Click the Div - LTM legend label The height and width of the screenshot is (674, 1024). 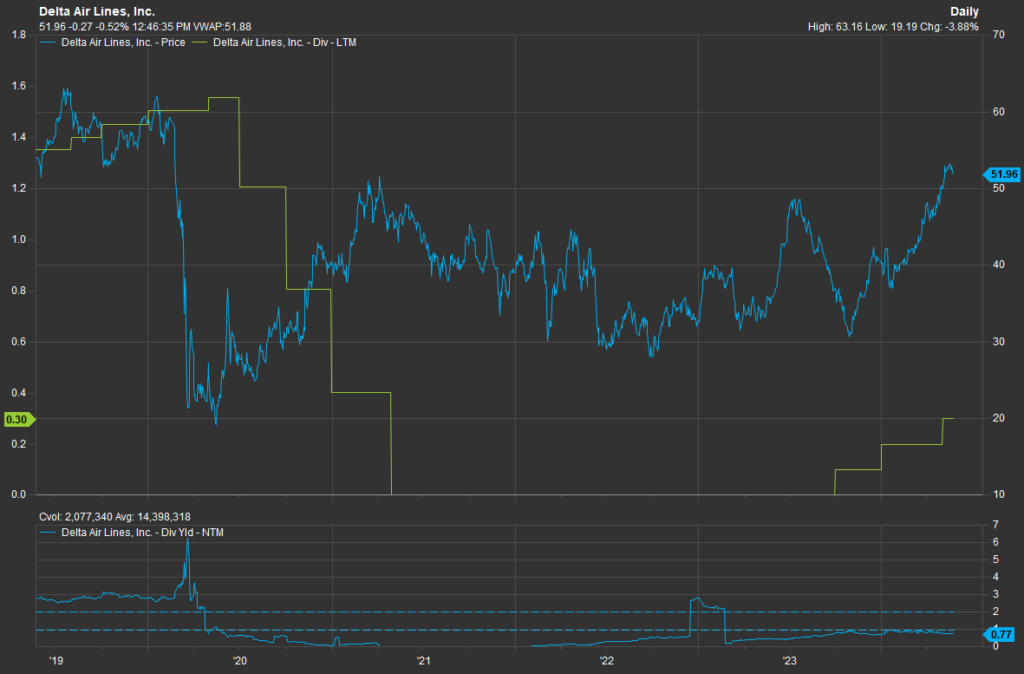click(x=285, y=42)
